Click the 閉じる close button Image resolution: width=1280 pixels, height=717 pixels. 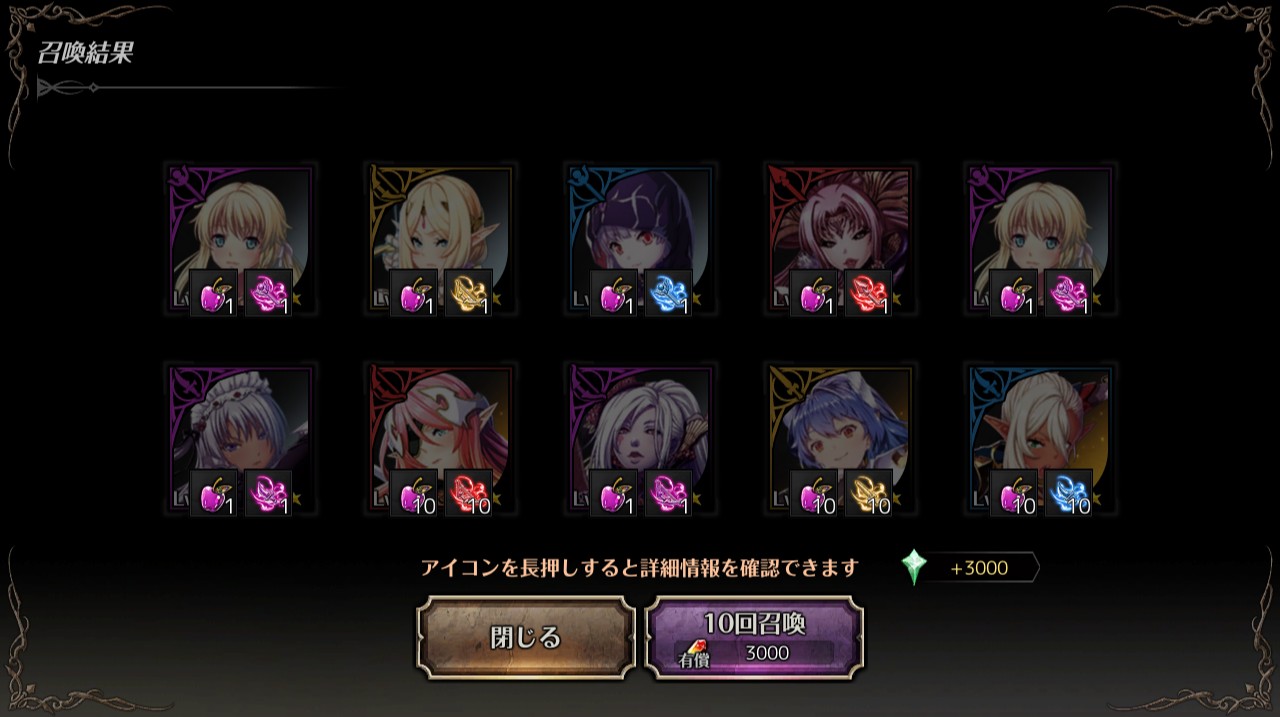(x=526, y=638)
